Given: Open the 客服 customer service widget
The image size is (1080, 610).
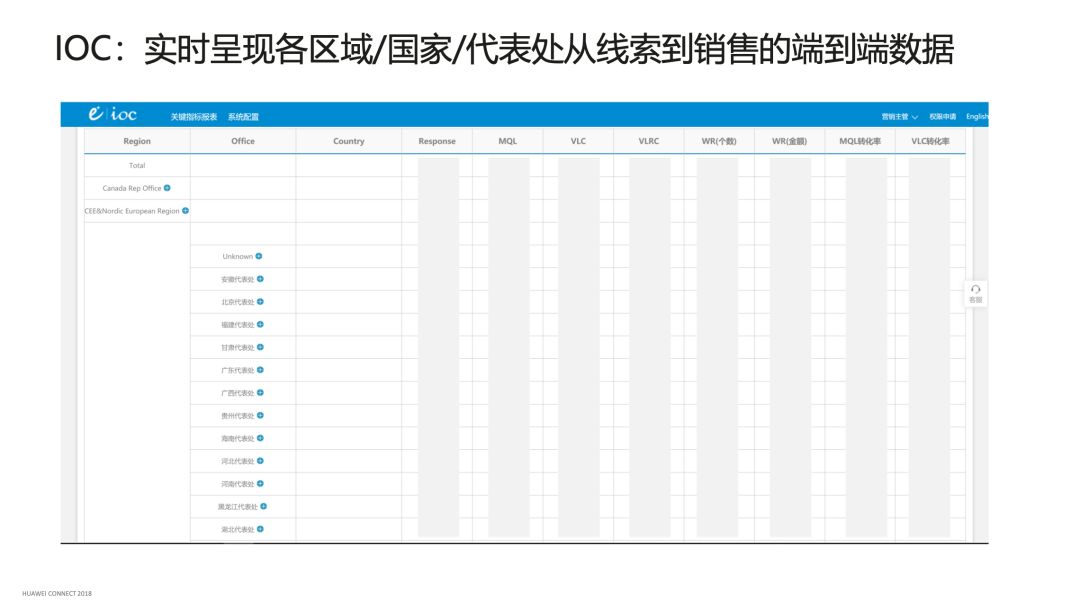Looking at the screenshot, I should tap(975, 294).
